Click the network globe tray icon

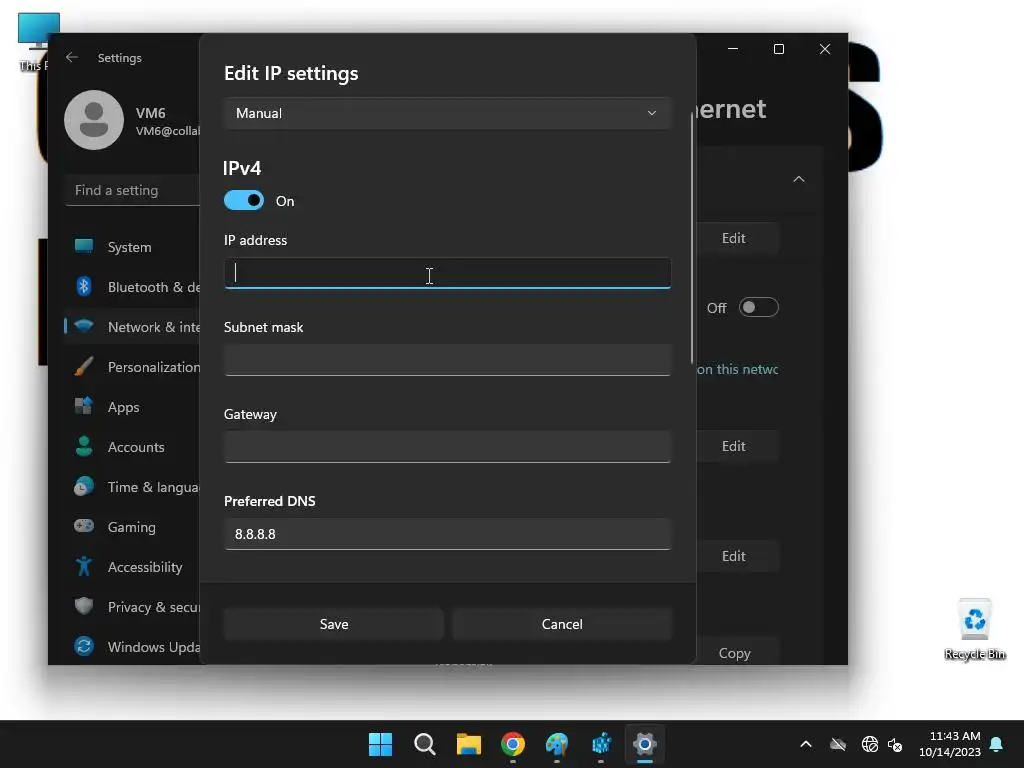tap(870, 744)
